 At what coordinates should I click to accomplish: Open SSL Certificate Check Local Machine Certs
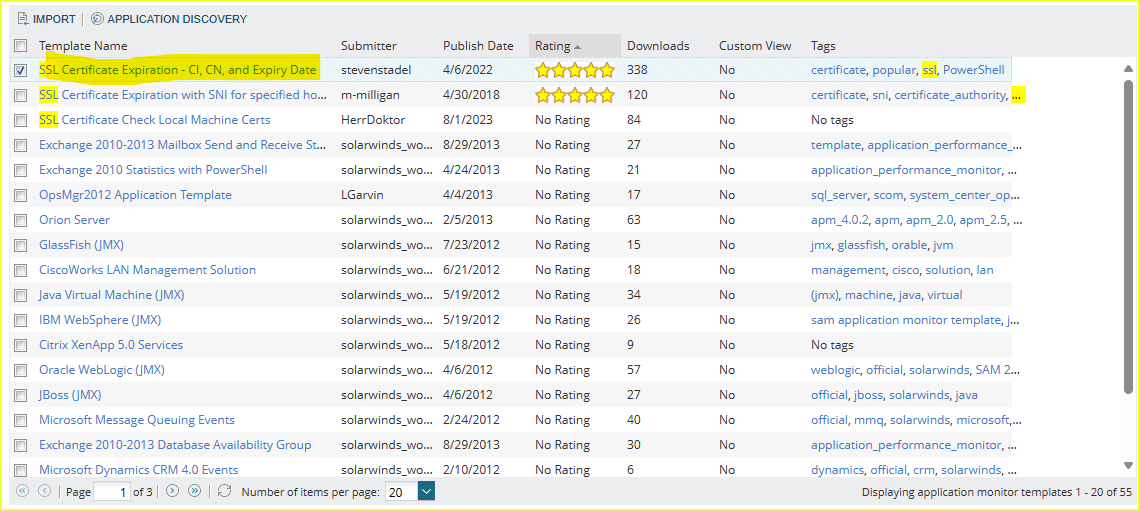[x=155, y=119]
